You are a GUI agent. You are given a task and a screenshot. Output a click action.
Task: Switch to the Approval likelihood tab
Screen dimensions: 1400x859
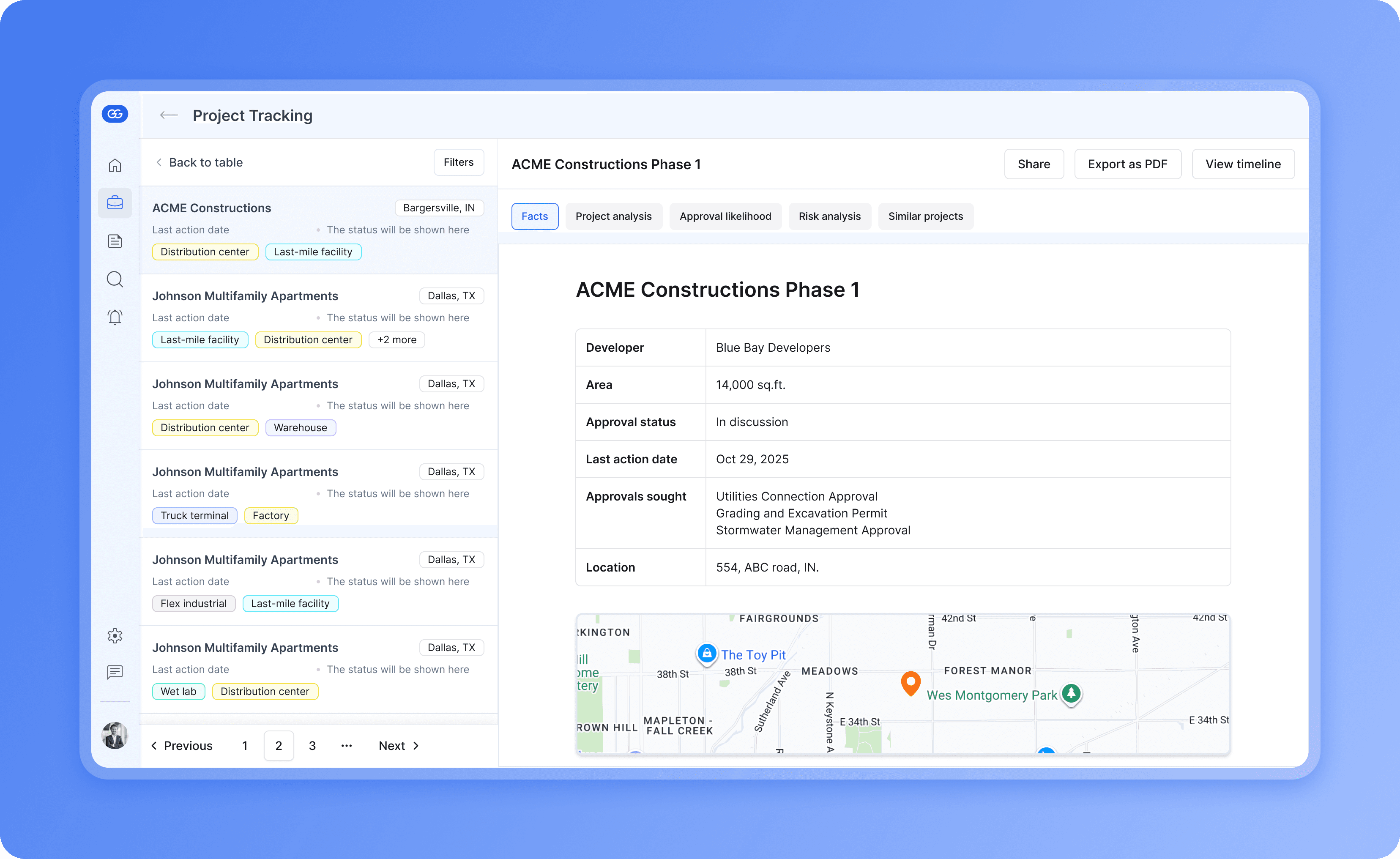725,216
